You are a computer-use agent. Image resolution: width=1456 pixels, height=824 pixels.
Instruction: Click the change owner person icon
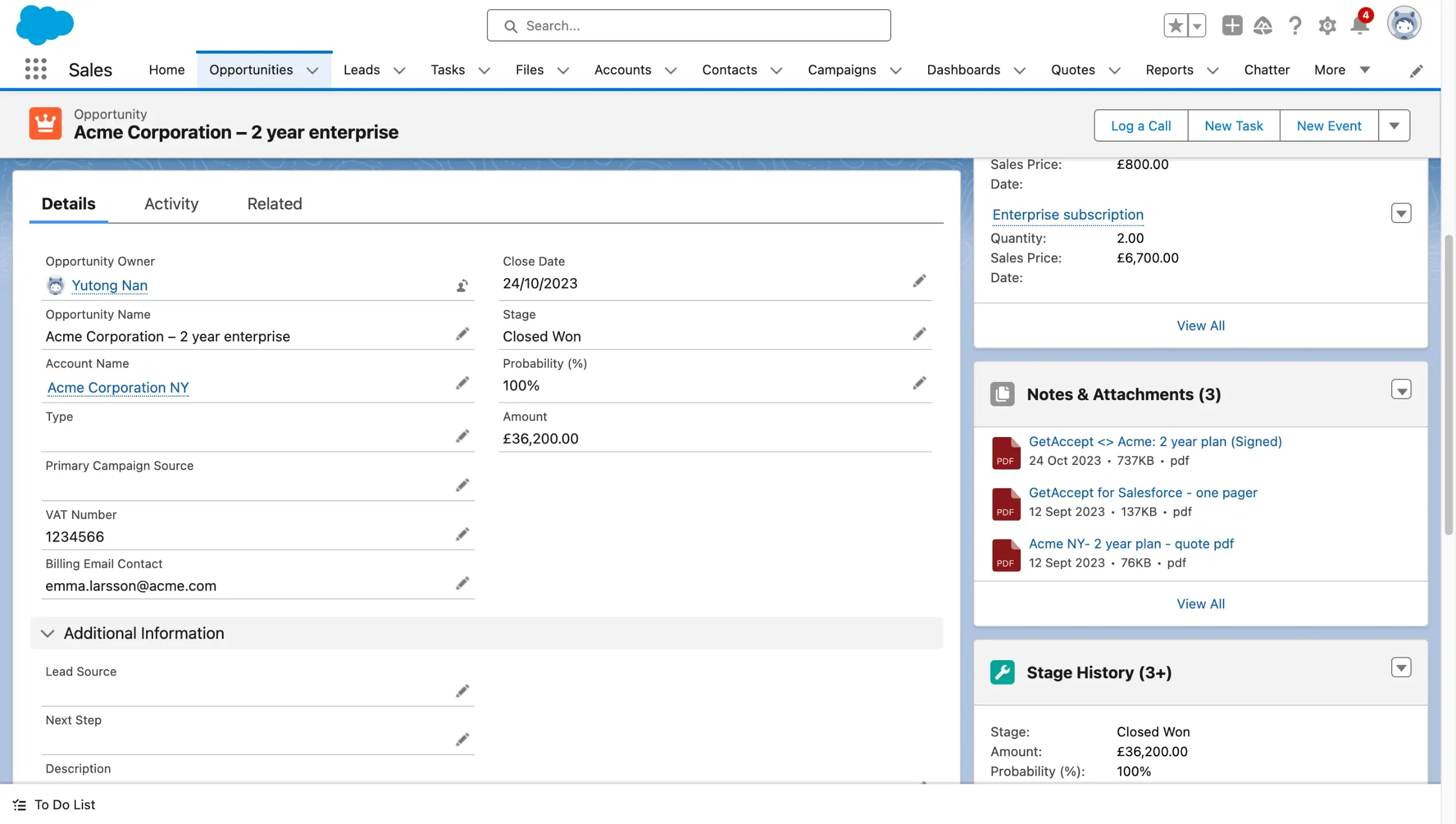pyautogui.click(x=462, y=285)
